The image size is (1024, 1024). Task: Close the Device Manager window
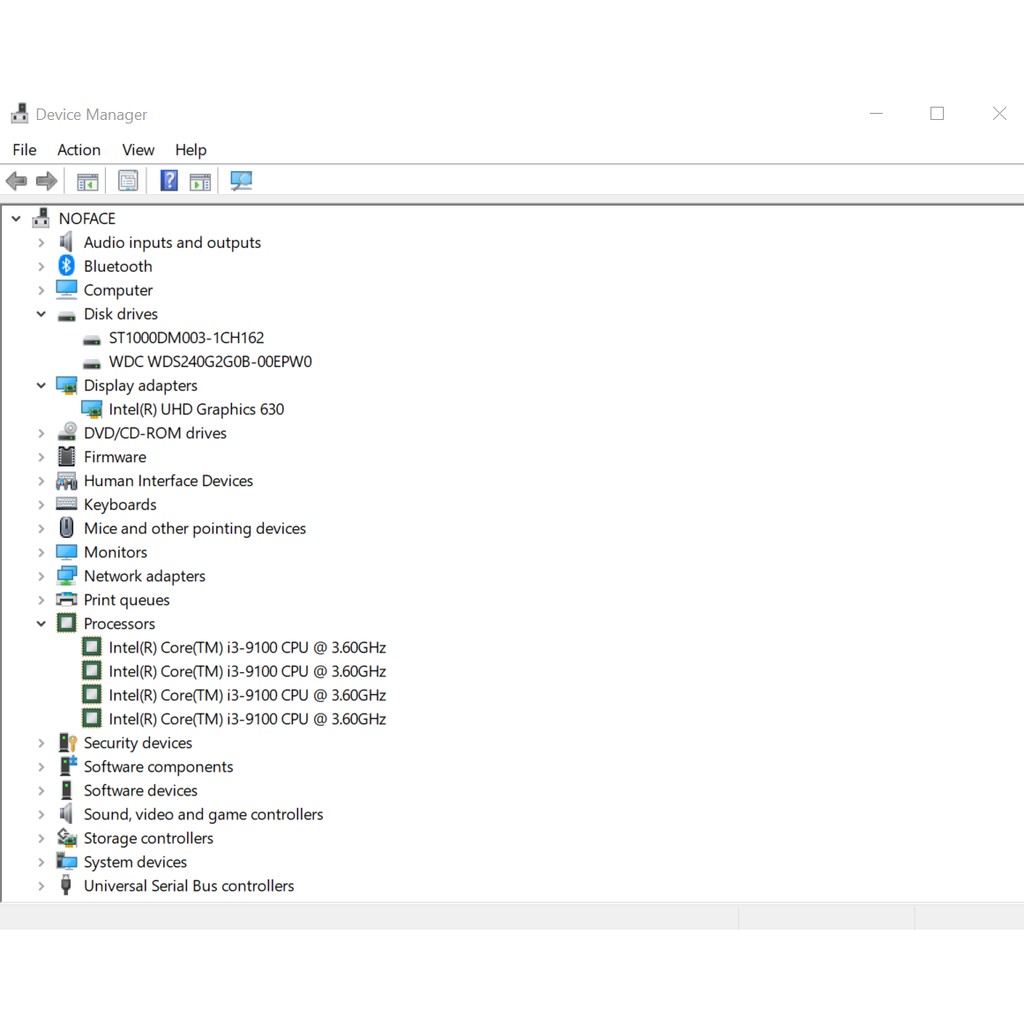click(999, 114)
